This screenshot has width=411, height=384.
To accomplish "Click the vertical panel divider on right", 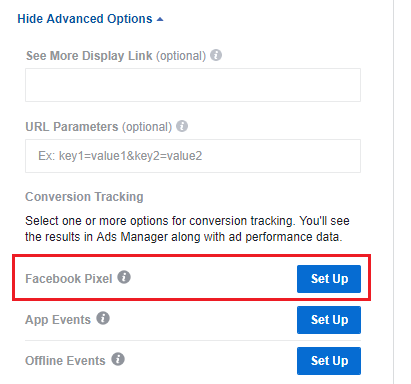I will (x=393, y=192).
